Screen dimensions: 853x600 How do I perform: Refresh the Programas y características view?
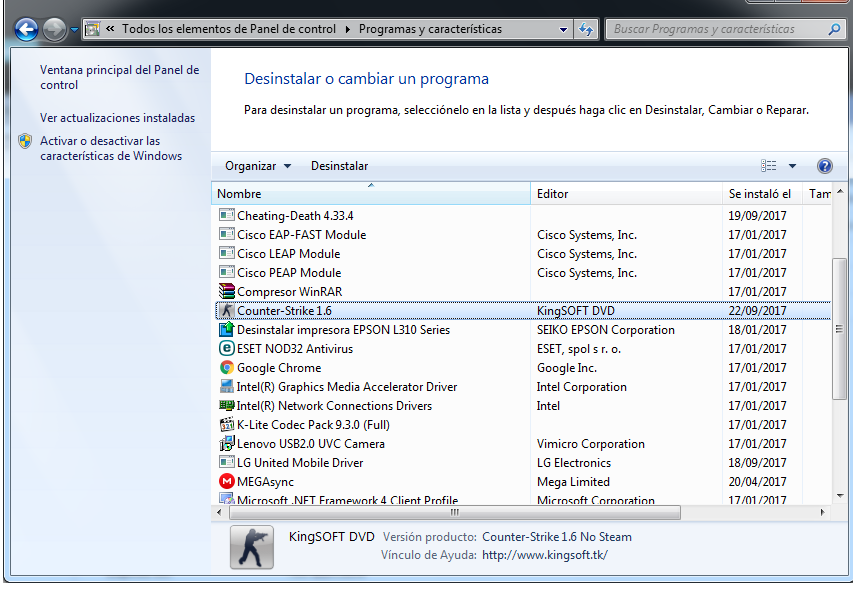point(586,29)
